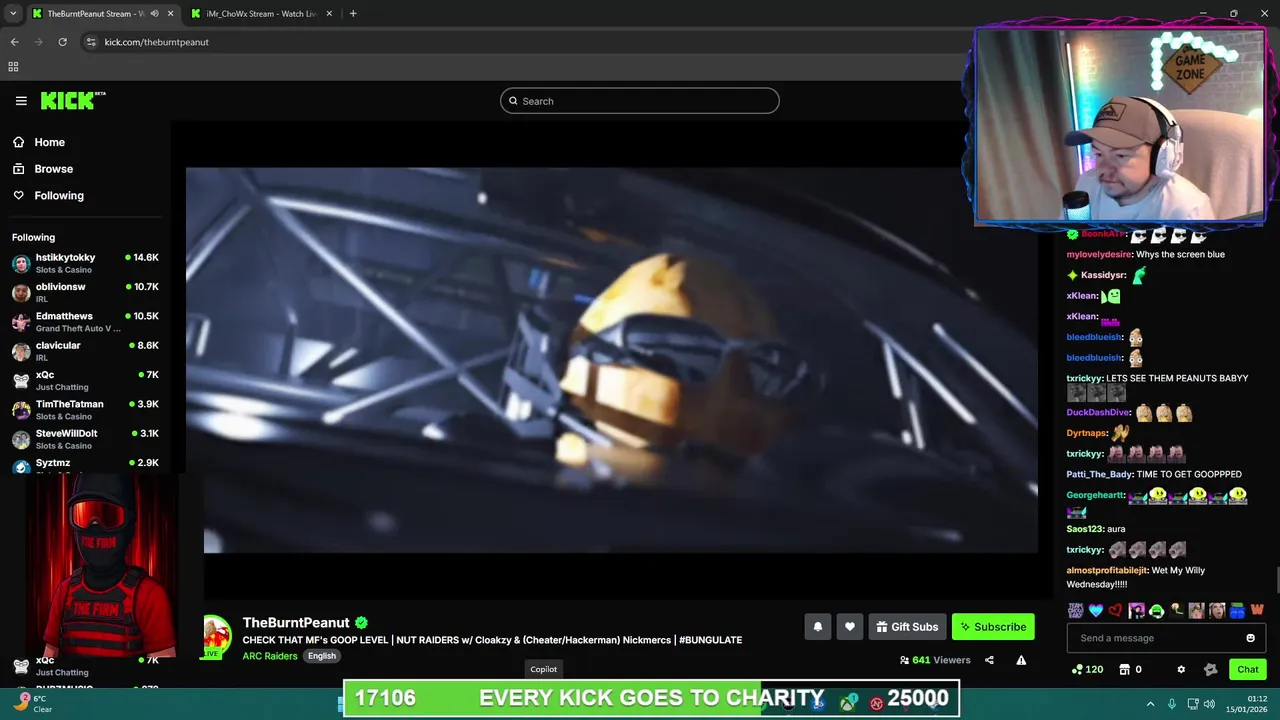Click username DuckDashDive in chat
This screenshot has height=720, width=1280.
1098,412
